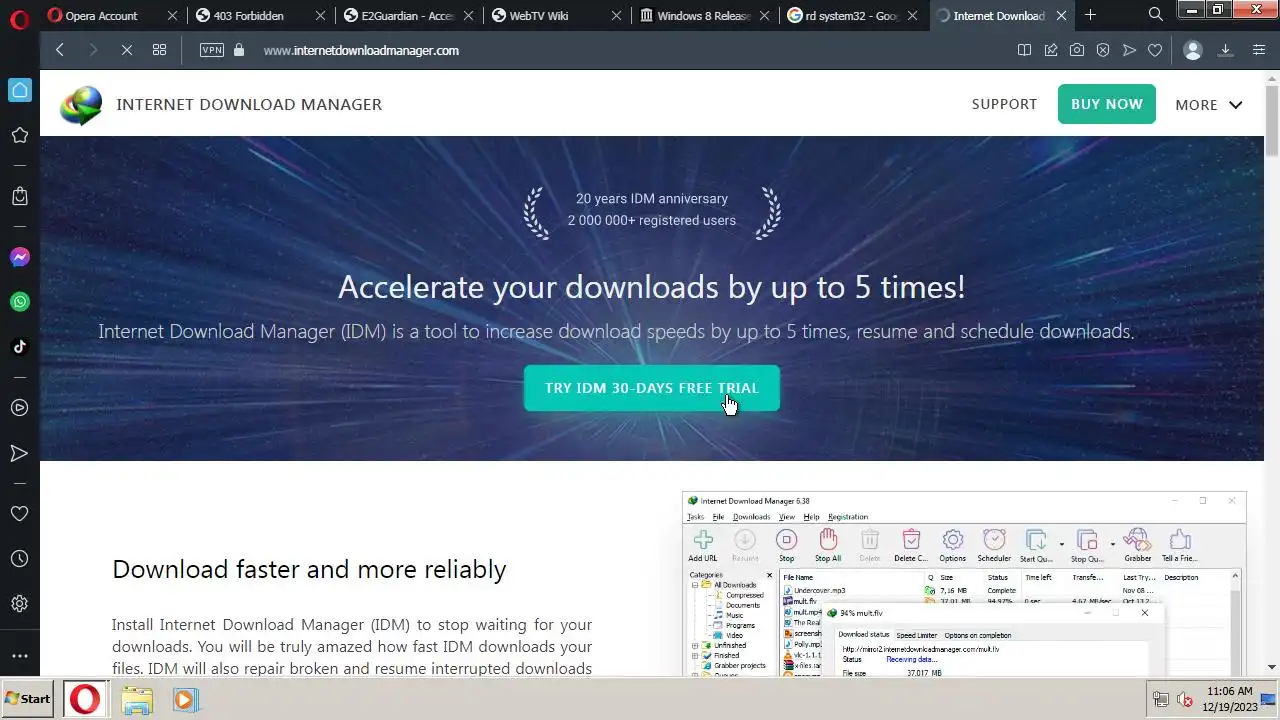
Task: Go back with the browser back arrow
Action: 60,50
